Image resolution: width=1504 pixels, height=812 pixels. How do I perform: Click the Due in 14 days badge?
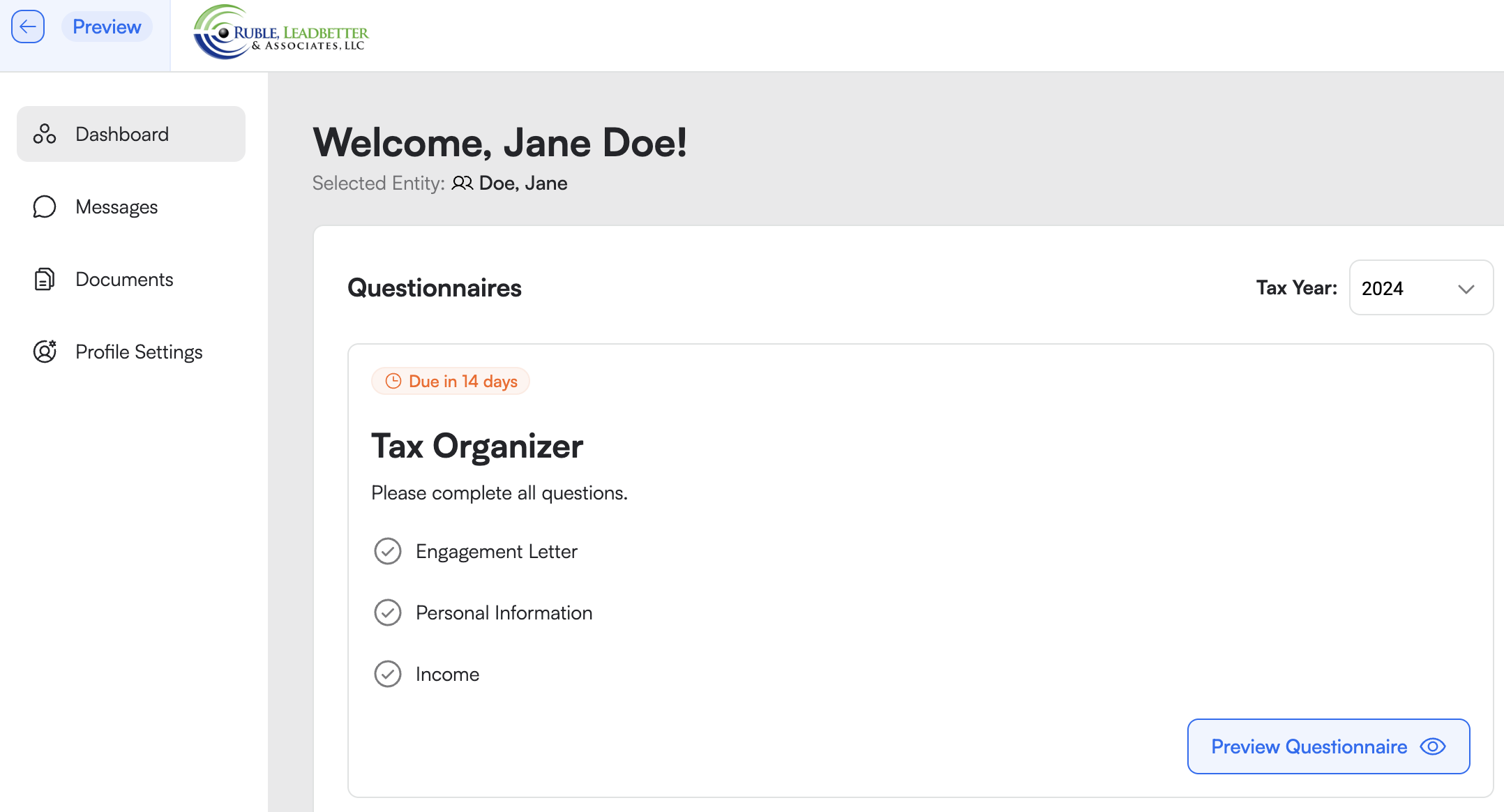point(451,381)
